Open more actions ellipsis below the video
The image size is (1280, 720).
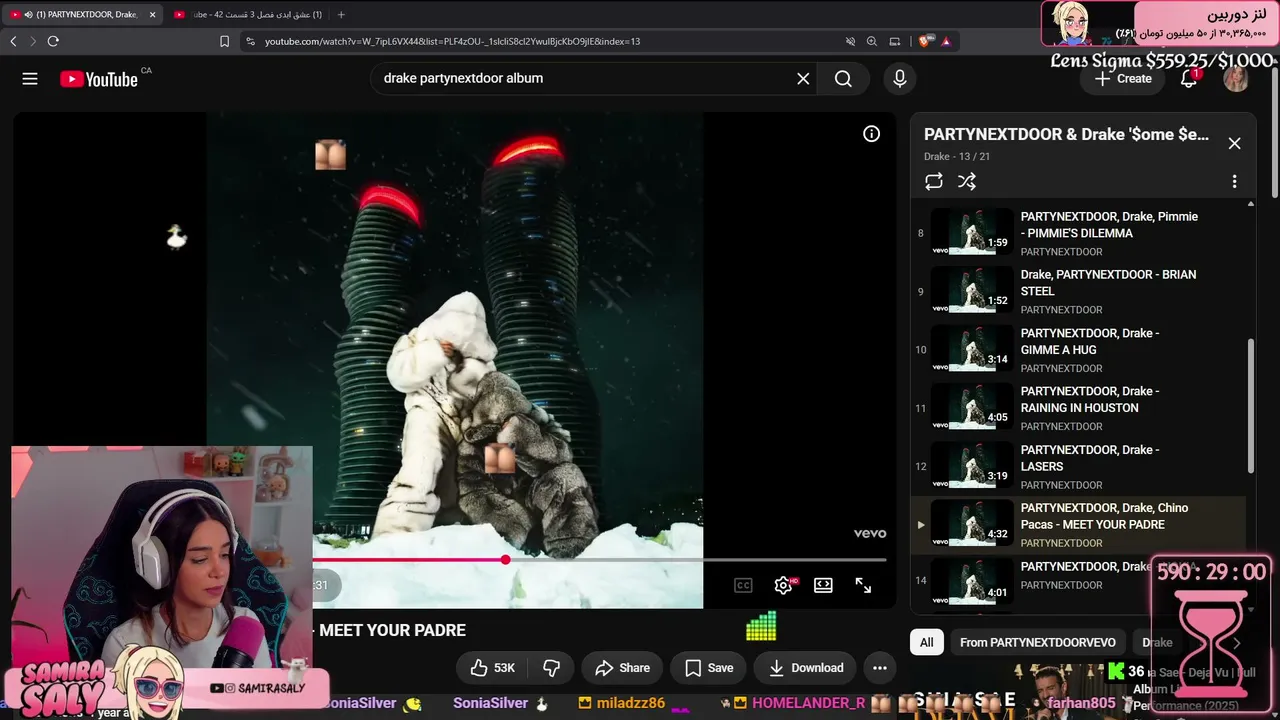coord(880,668)
